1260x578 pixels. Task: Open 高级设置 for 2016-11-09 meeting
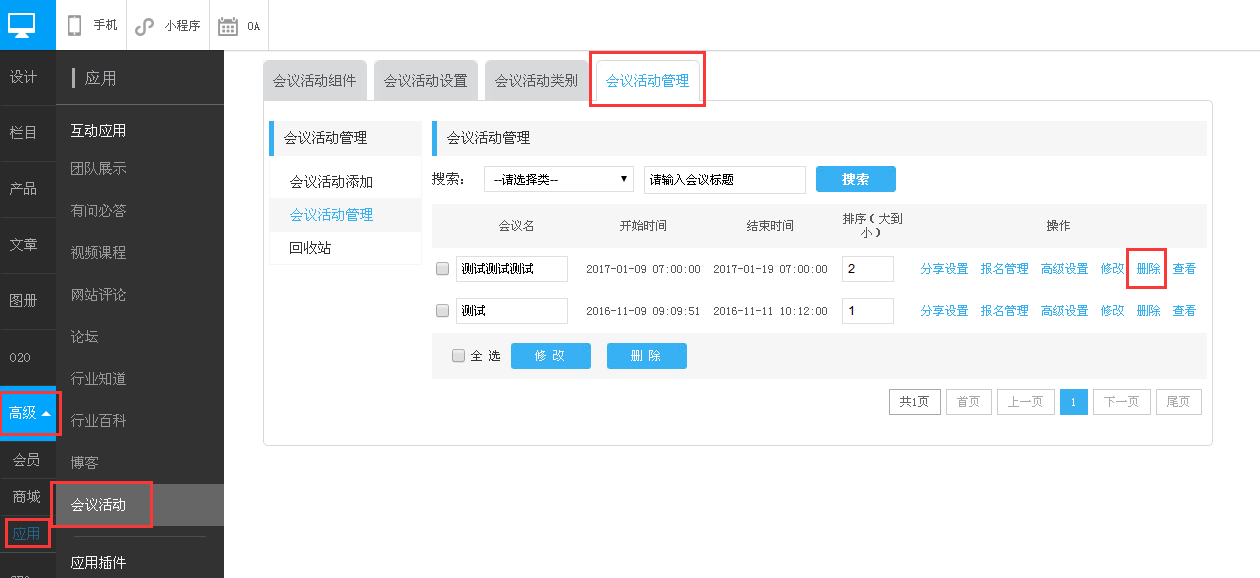pos(1064,311)
